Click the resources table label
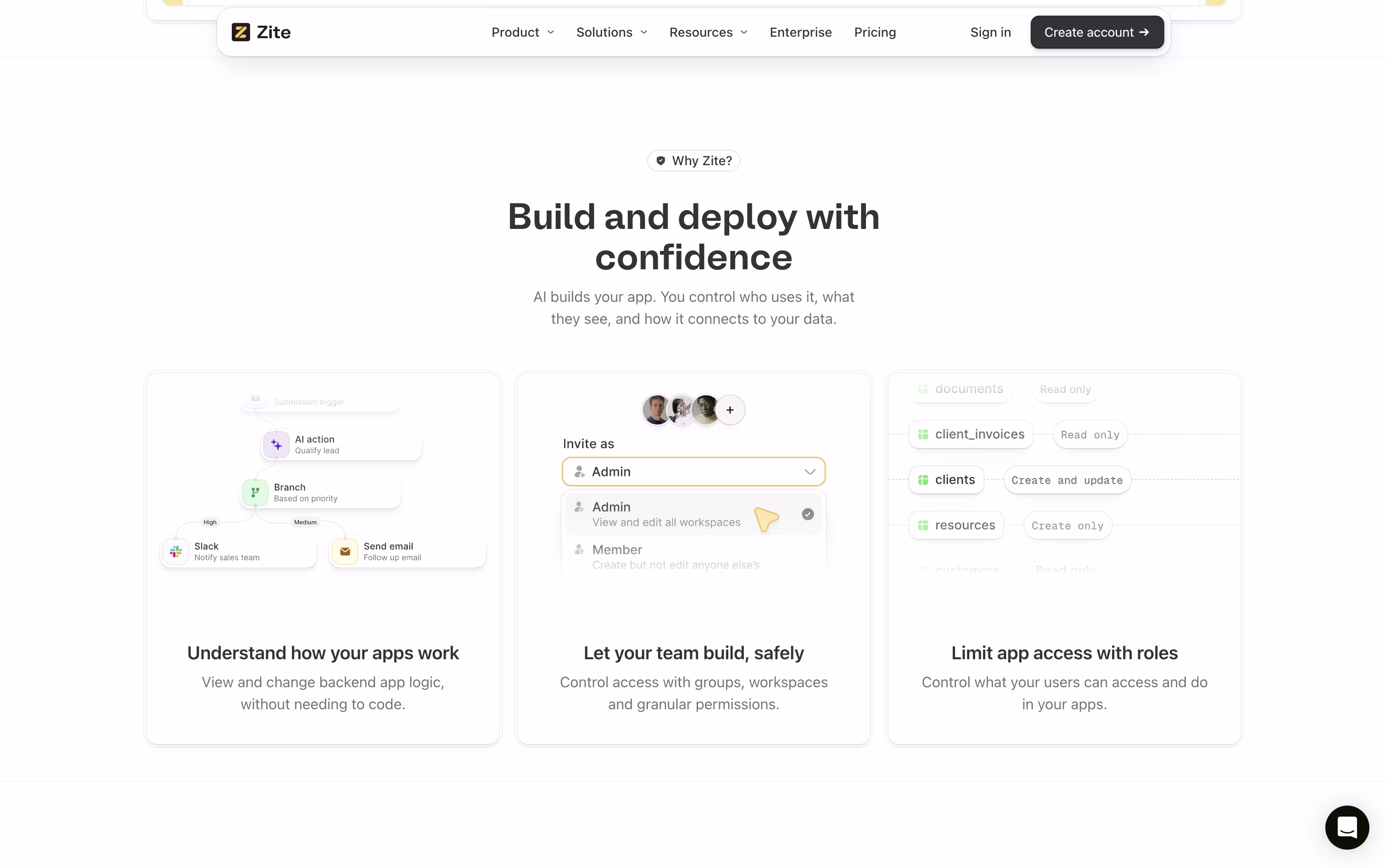The width and height of the screenshot is (1385, 868). point(965,525)
